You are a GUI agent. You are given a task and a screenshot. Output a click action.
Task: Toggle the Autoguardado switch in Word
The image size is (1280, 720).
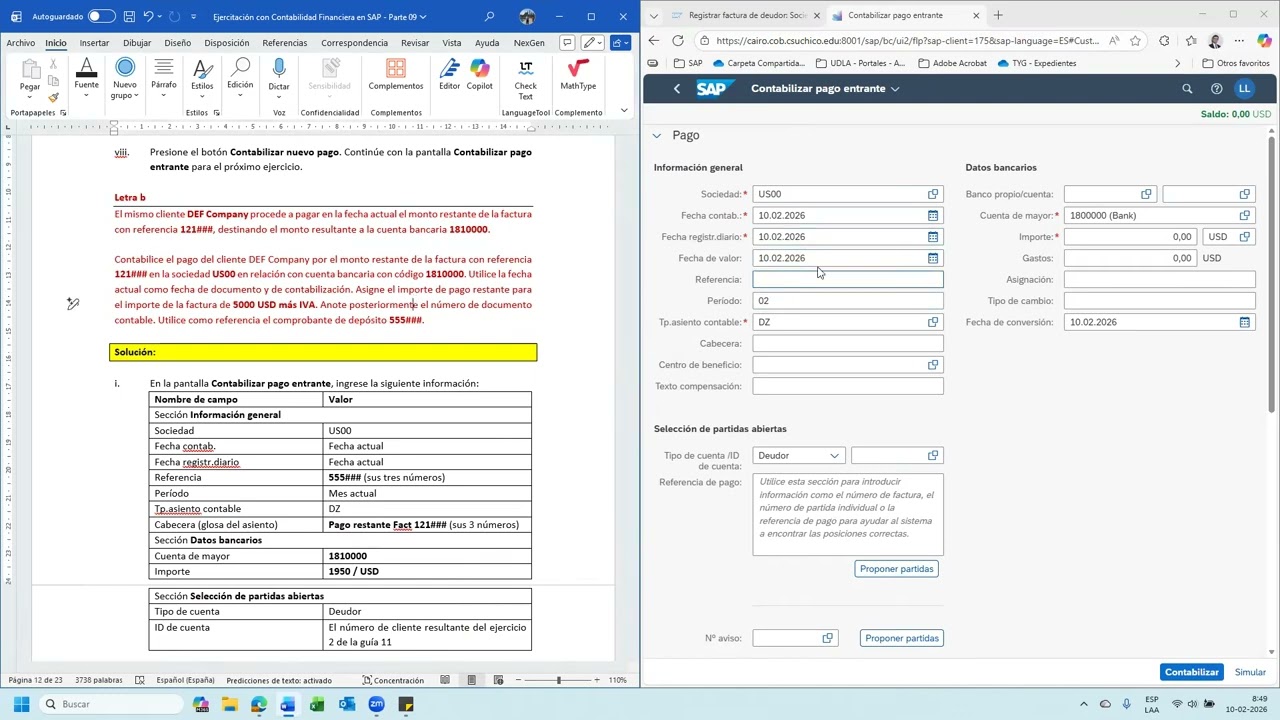coord(102,16)
